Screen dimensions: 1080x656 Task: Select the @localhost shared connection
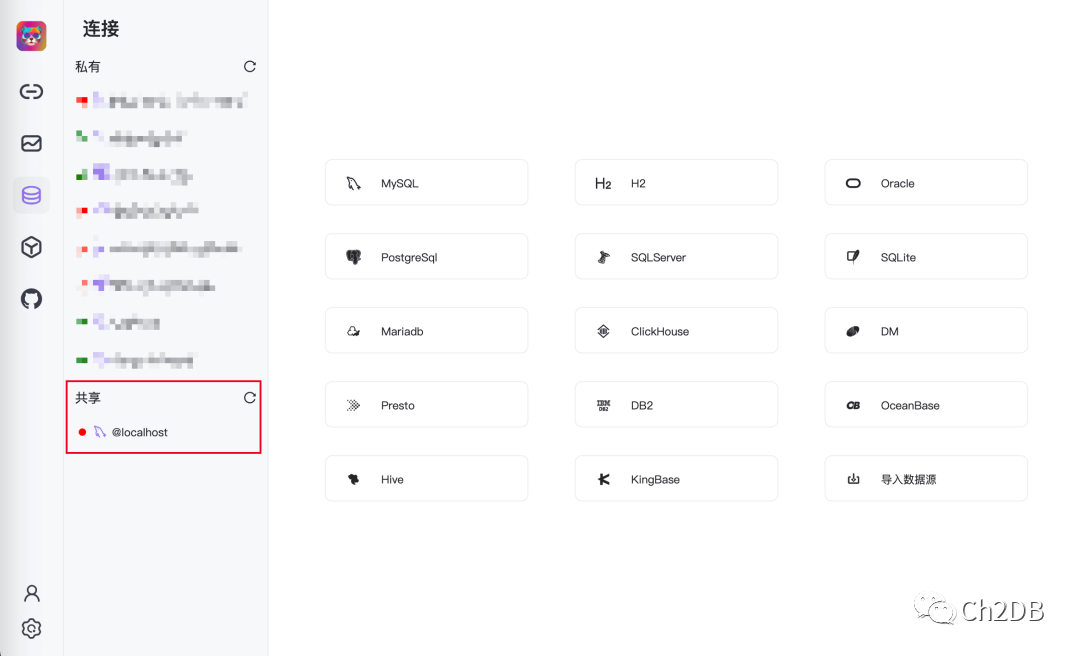[139, 432]
